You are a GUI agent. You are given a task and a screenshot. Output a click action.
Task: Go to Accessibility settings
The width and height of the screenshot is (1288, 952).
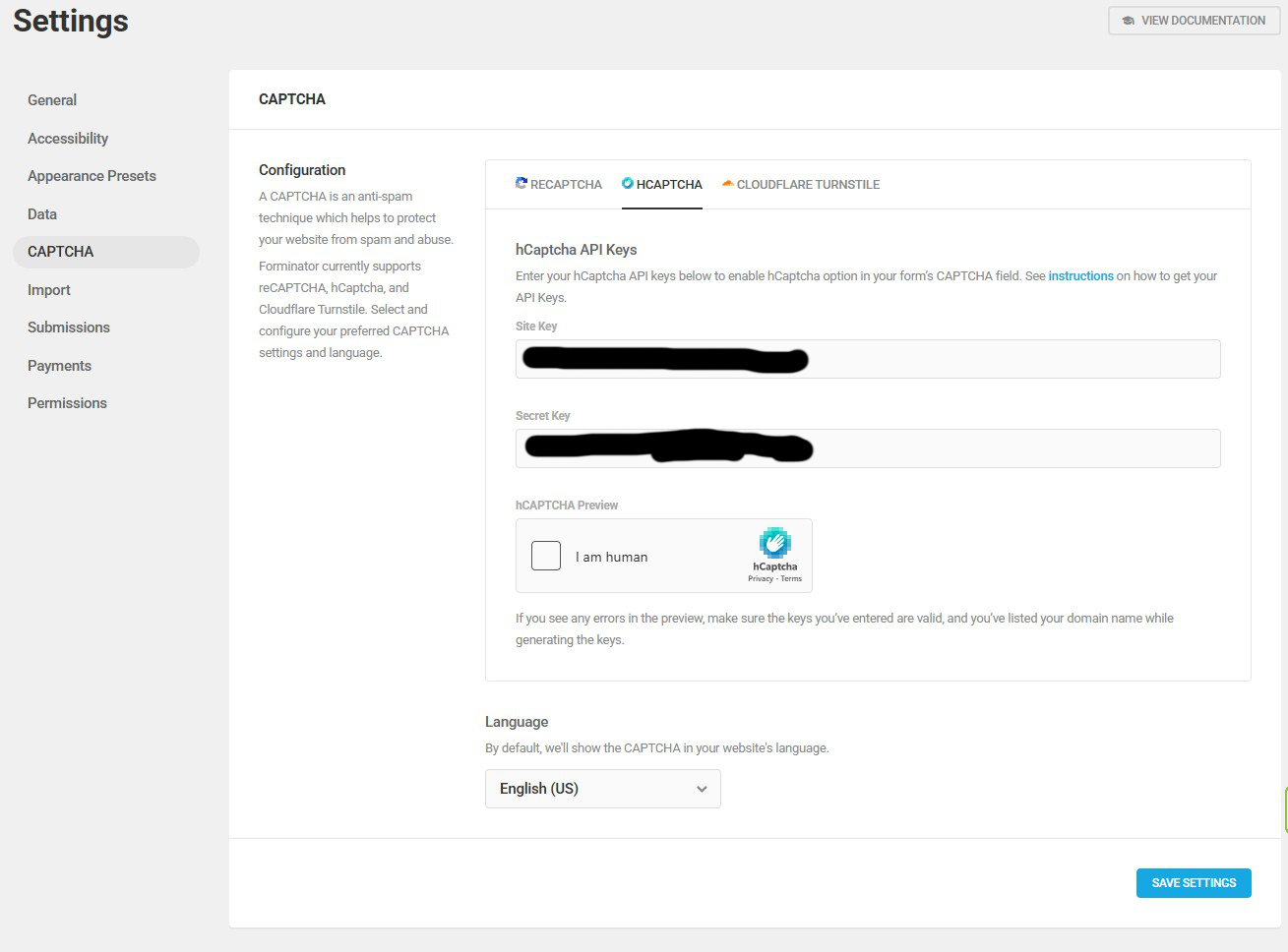click(x=68, y=139)
